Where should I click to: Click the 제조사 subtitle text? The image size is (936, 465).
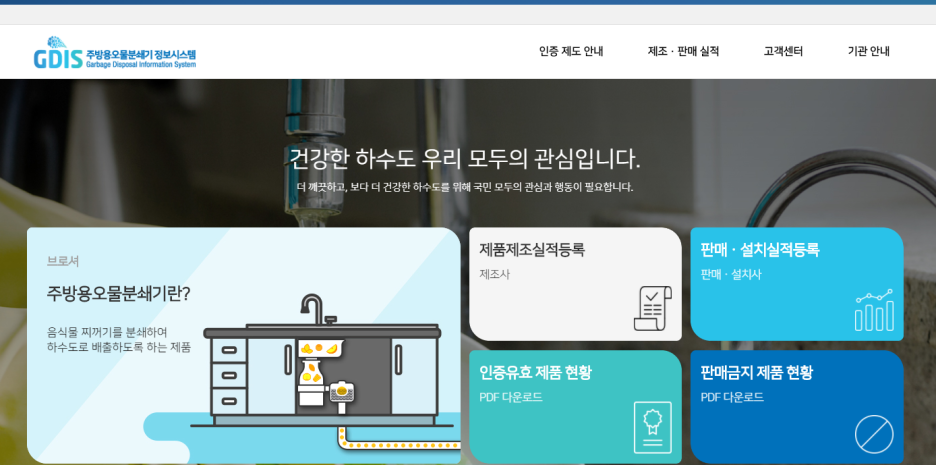coord(494,275)
